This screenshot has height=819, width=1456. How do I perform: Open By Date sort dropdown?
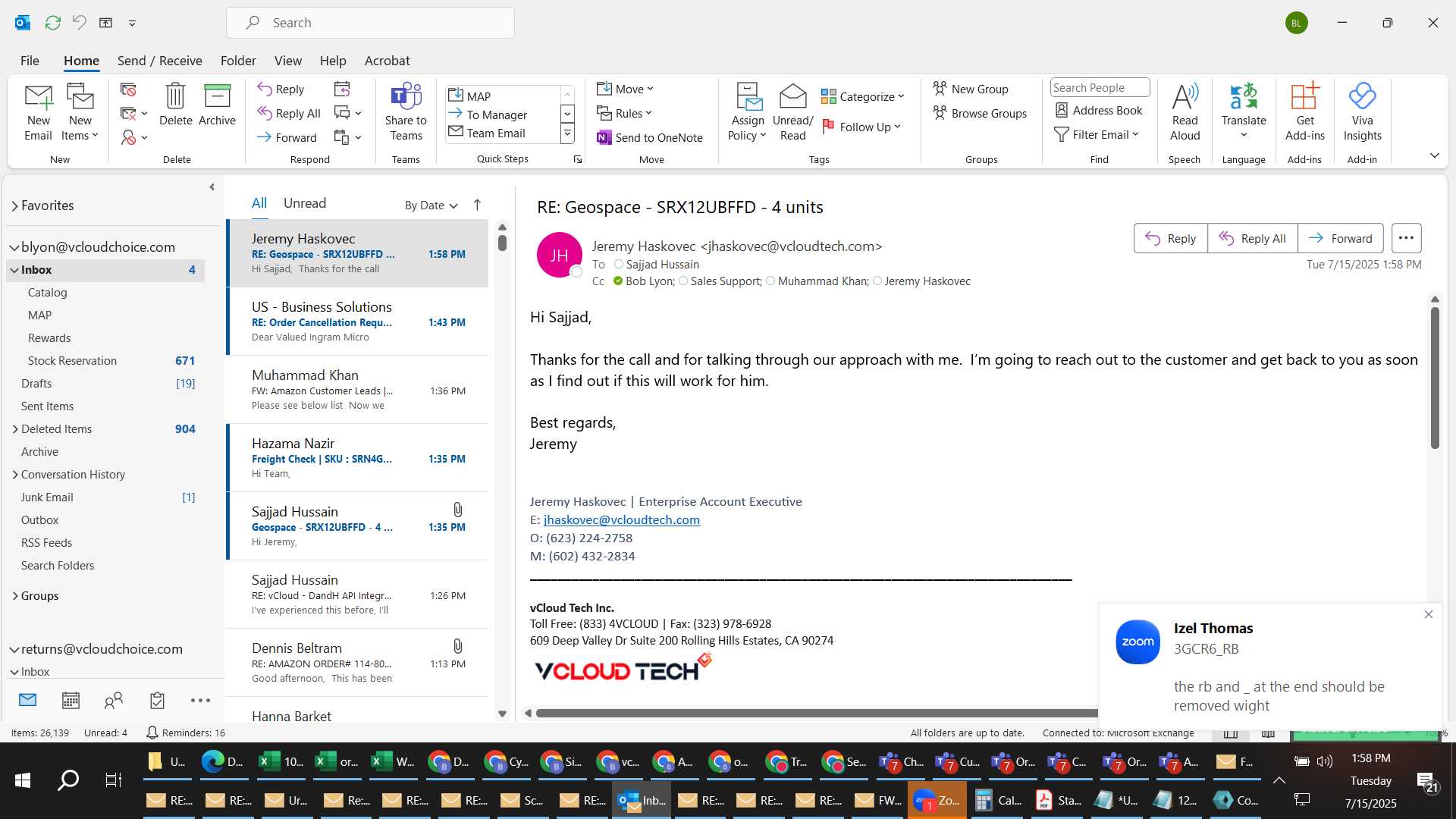[431, 205]
